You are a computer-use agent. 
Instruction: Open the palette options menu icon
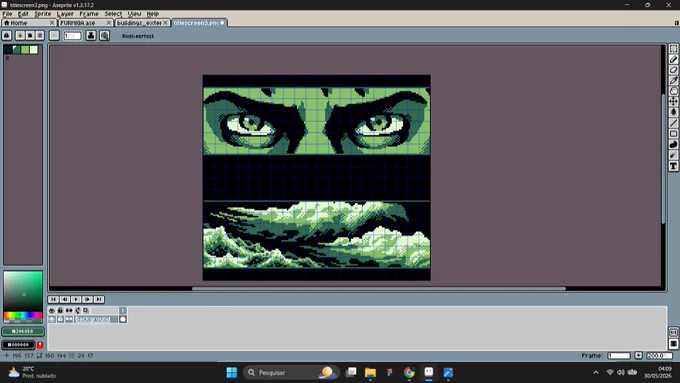click(40, 36)
